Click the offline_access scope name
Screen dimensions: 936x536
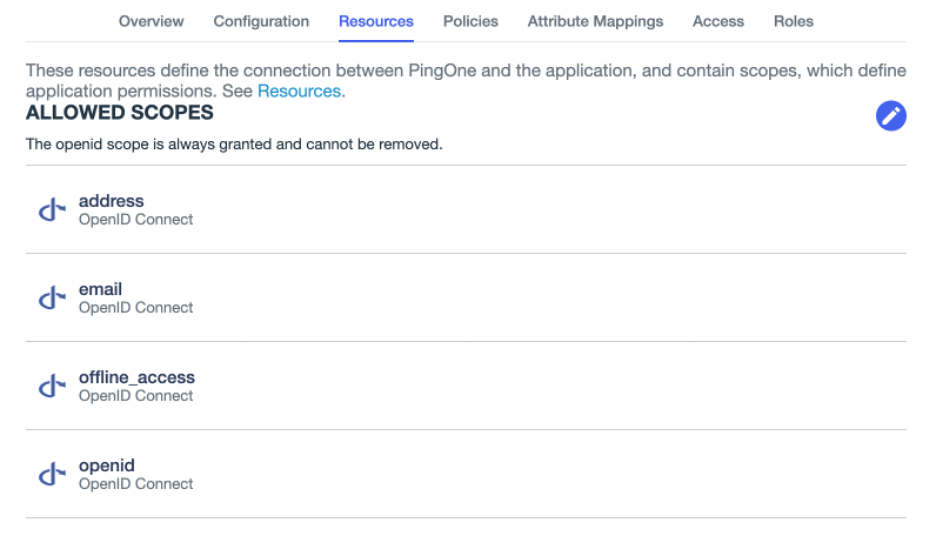(136, 377)
